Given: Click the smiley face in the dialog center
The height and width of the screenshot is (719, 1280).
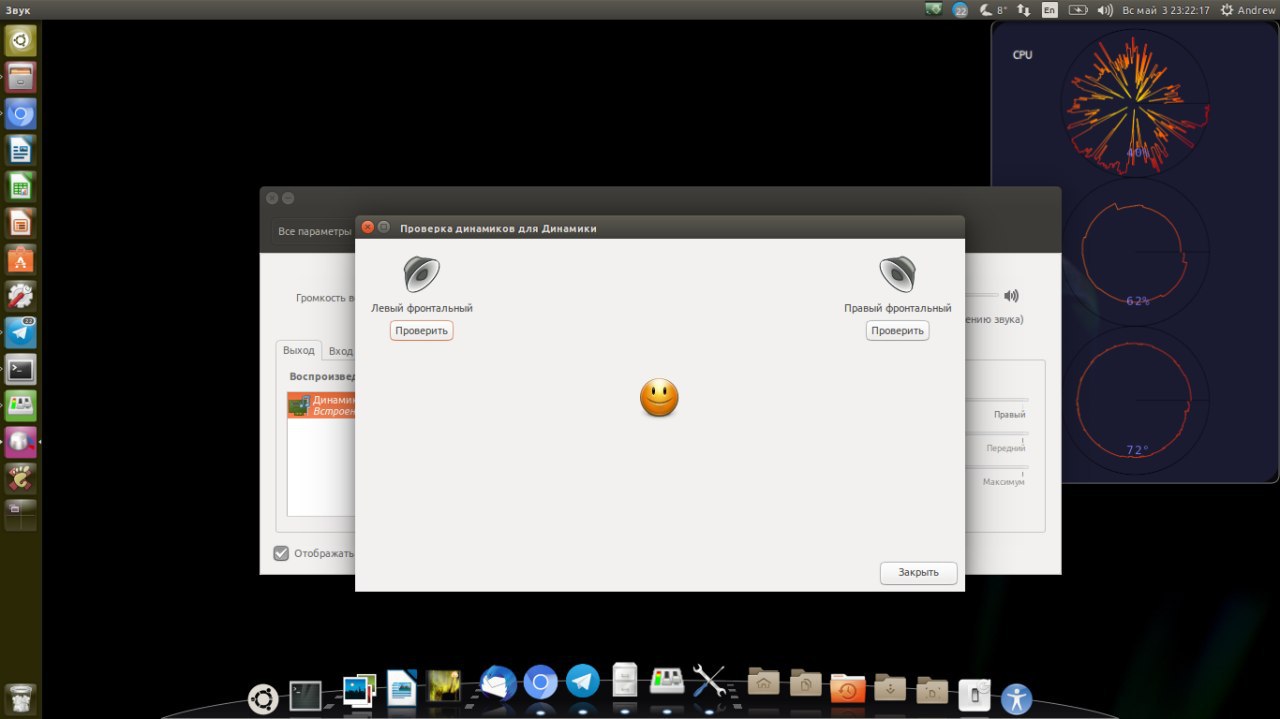Looking at the screenshot, I should pyautogui.click(x=659, y=398).
